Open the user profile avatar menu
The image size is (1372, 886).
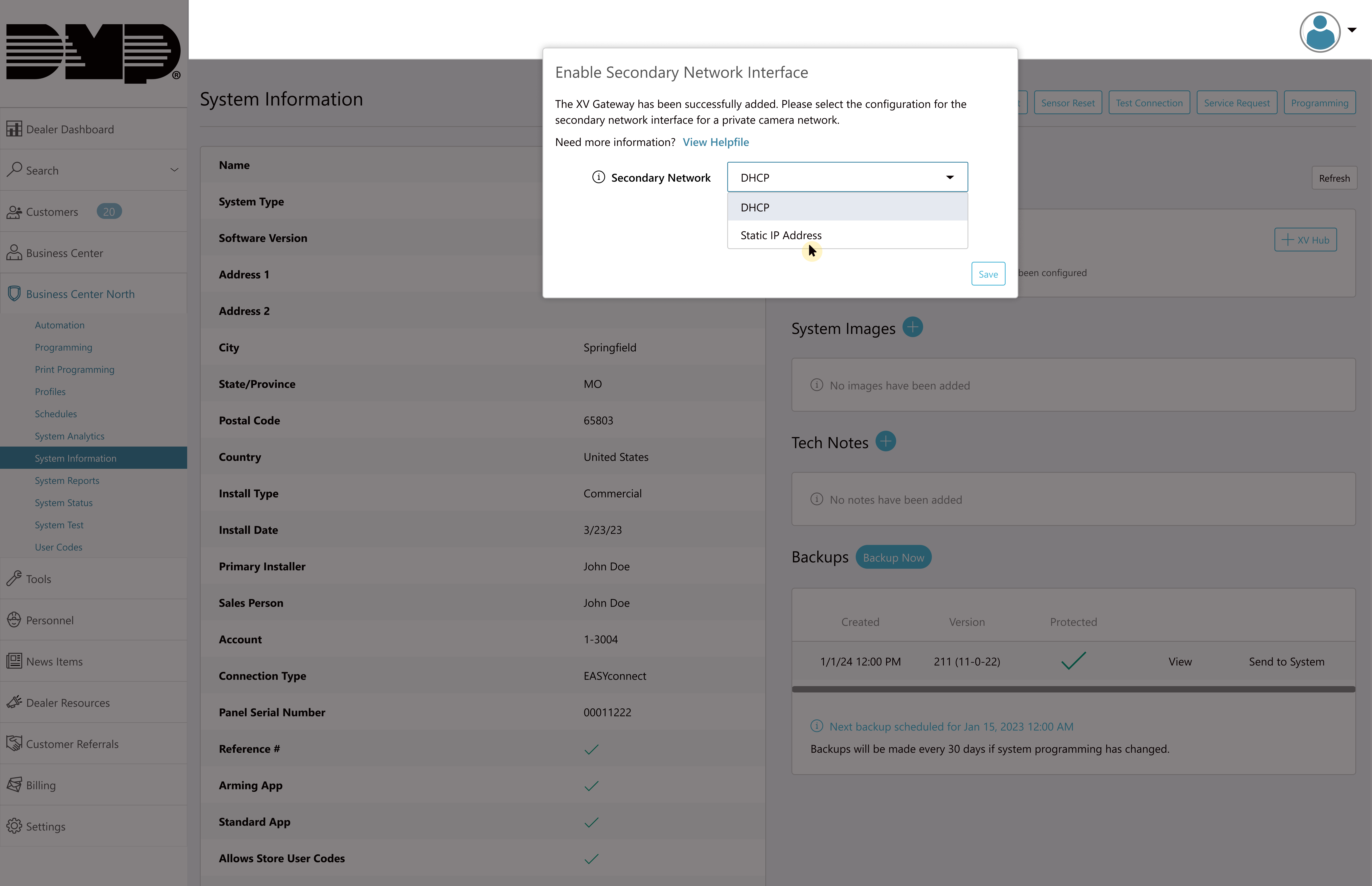(x=1320, y=32)
